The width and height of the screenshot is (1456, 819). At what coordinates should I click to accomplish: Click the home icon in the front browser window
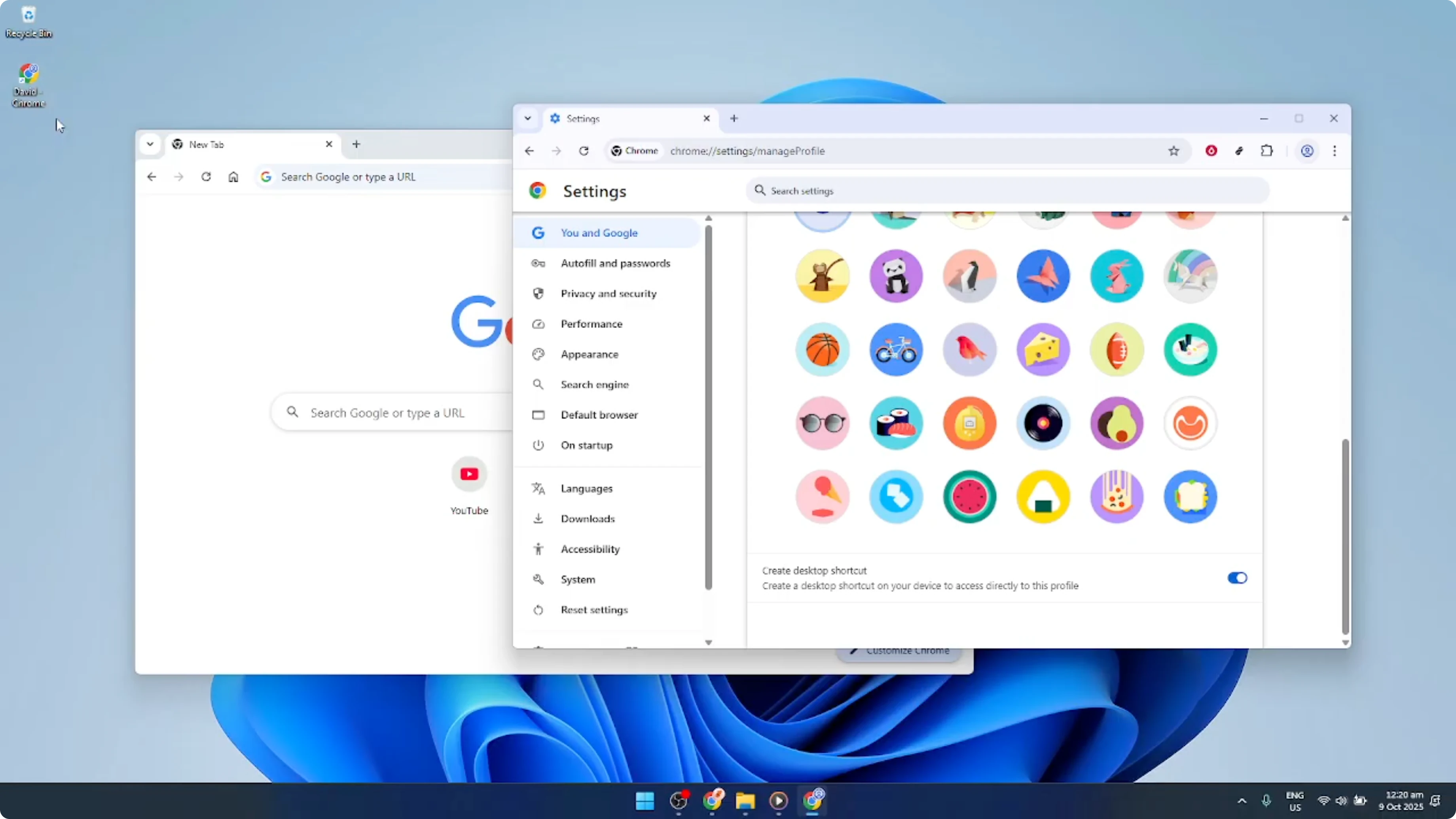(233, 176)
